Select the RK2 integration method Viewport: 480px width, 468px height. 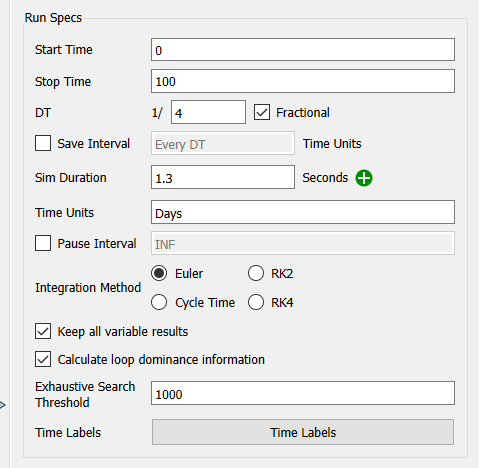click(256, 273)
